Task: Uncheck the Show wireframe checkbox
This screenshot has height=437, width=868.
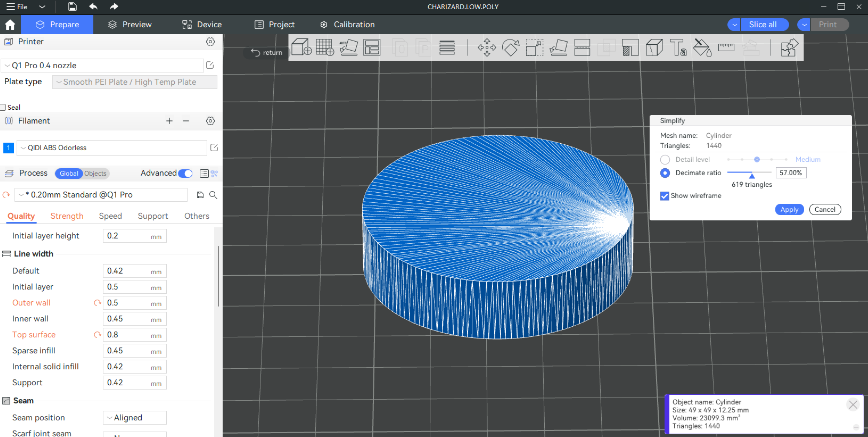Action: [x=665, y=196]
